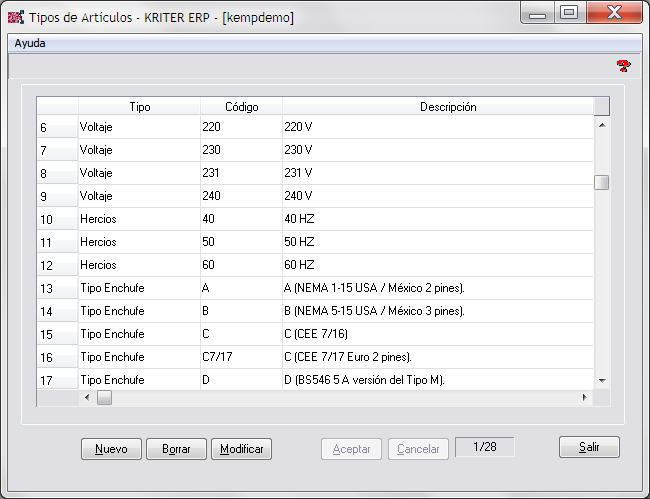Click the vertical scrollbar thumb

click(601, 182)
